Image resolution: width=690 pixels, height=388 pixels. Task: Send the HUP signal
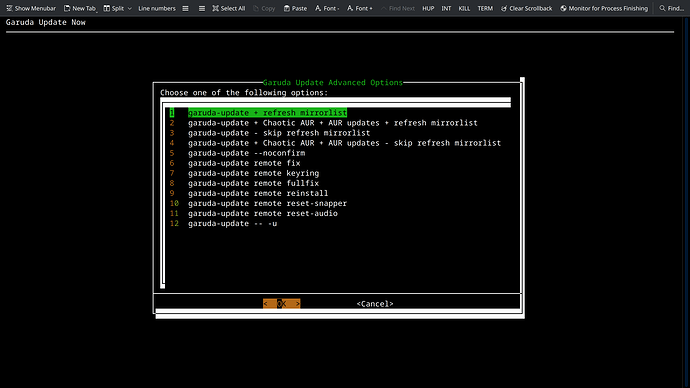[x=428, y=8]
